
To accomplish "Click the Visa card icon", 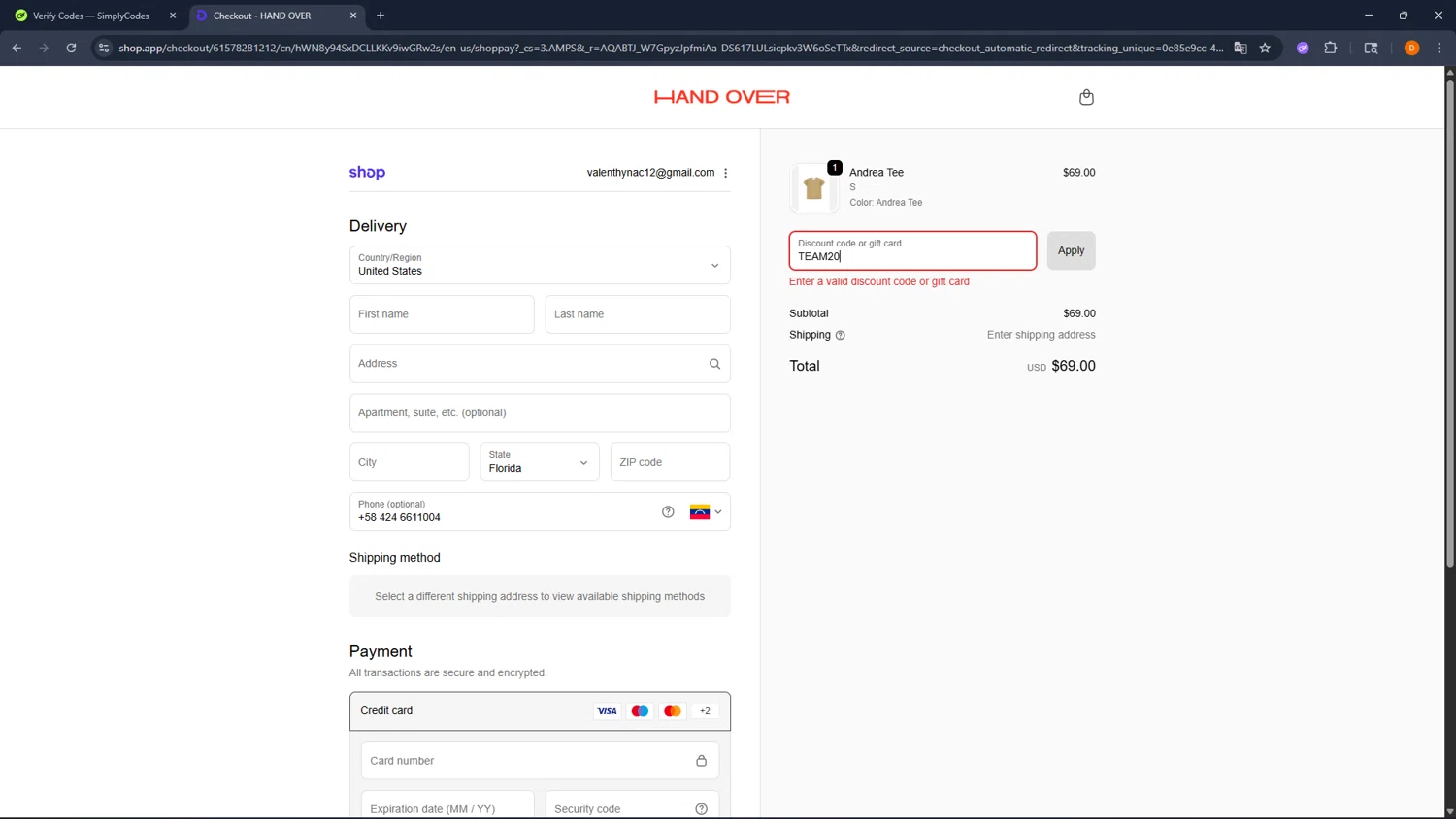I will [607, 711].
